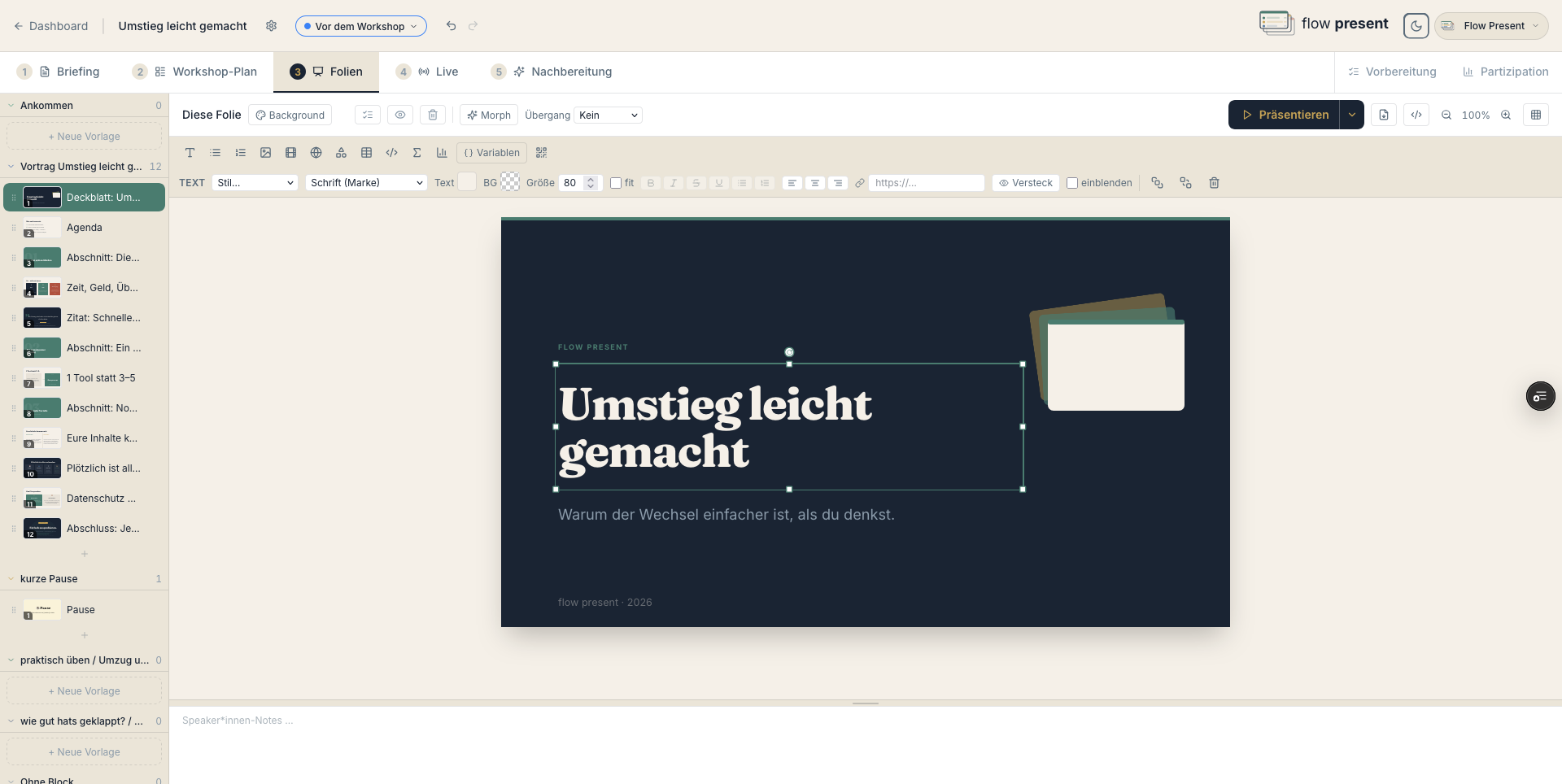Insert a web embed (globe) element

point(316,153)
